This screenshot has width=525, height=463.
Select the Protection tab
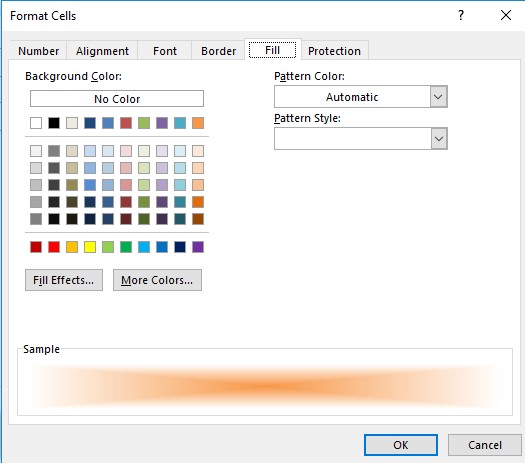click(334, 51)
